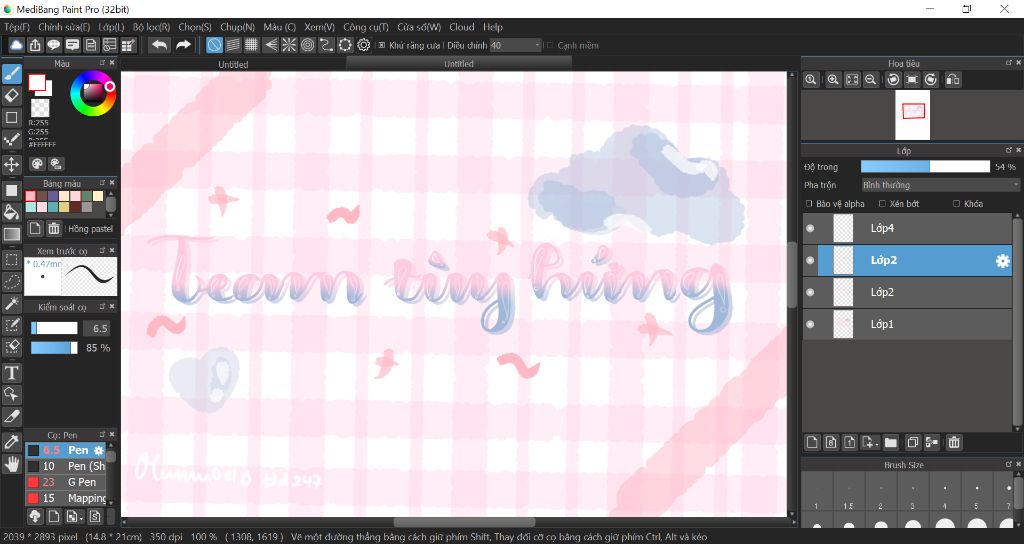This screenshot has width=1024, height=544.
Task: Hide the unselected Lớp2 layer
Action: pyautogui.click(x=810, y=292)
